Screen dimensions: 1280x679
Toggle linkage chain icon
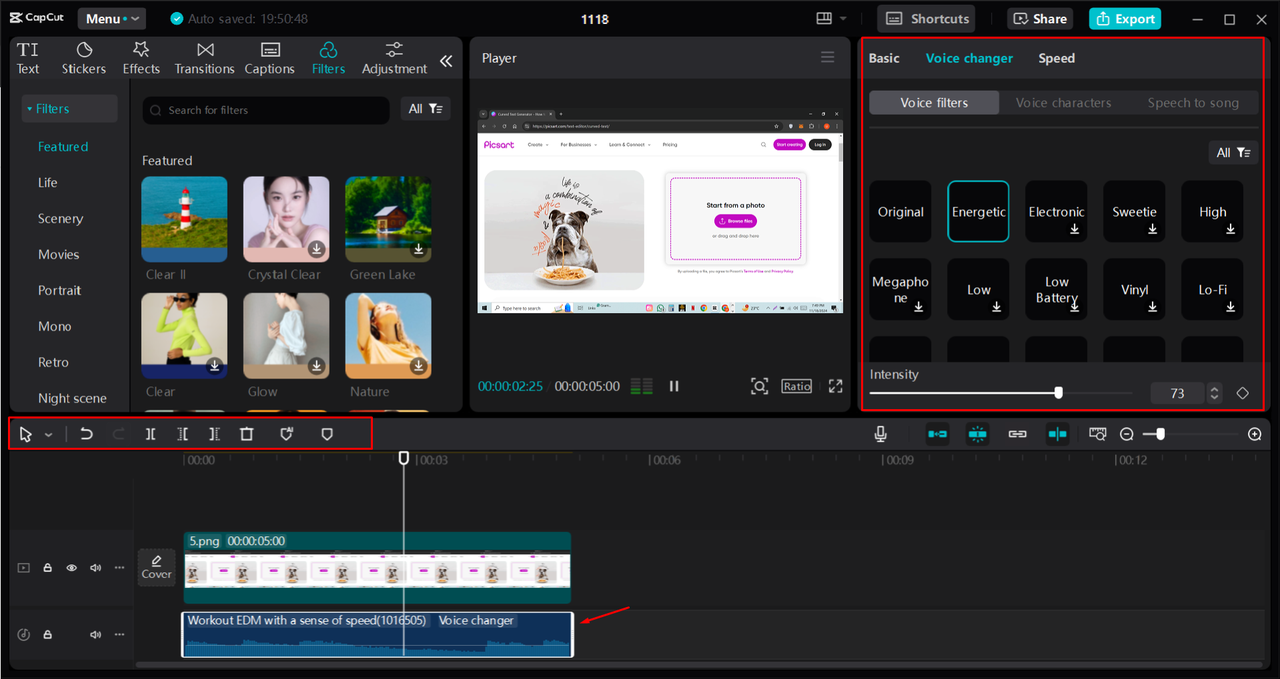(x=1017, y=434)
